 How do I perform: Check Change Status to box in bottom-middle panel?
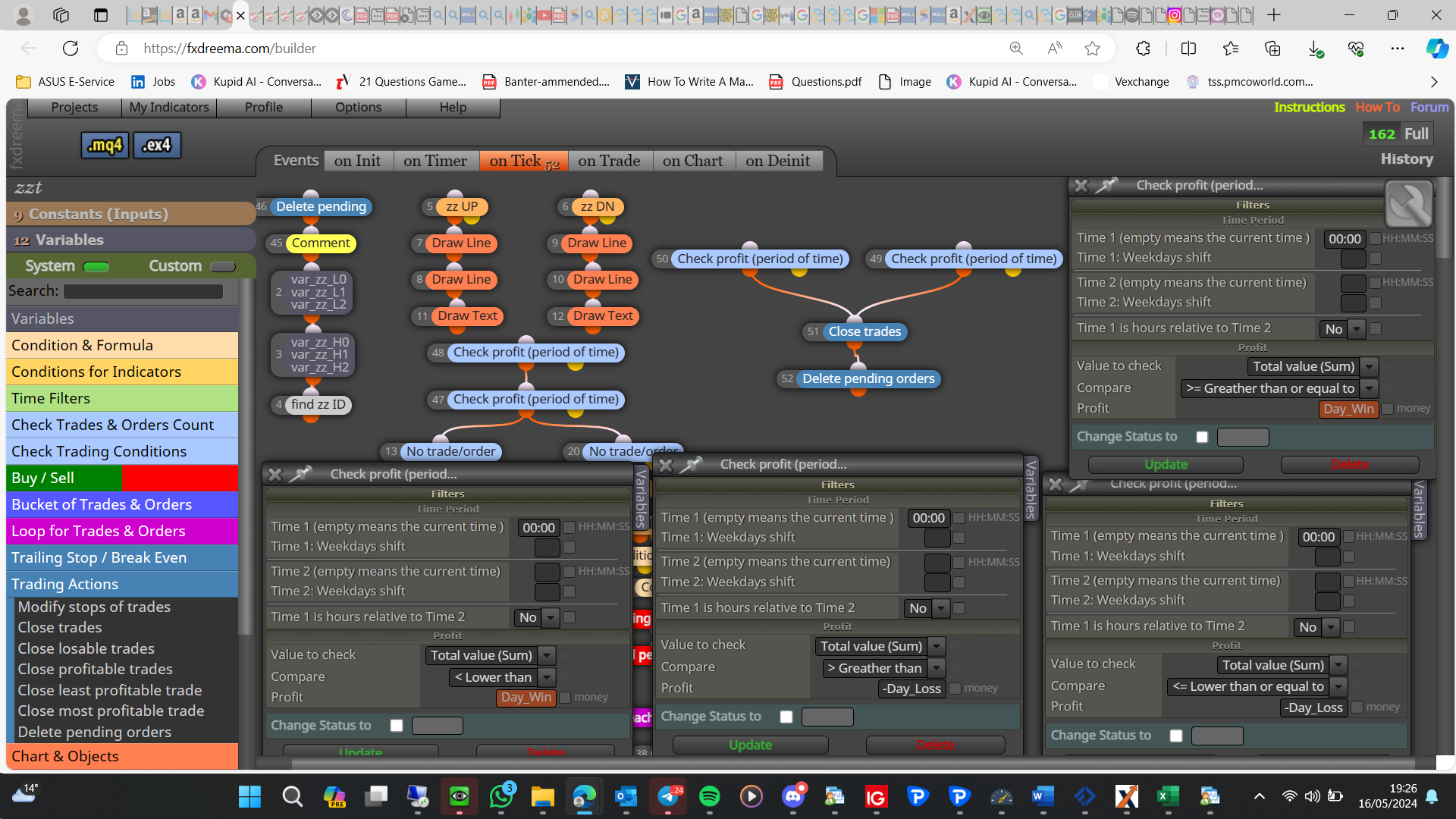[786, 717]
